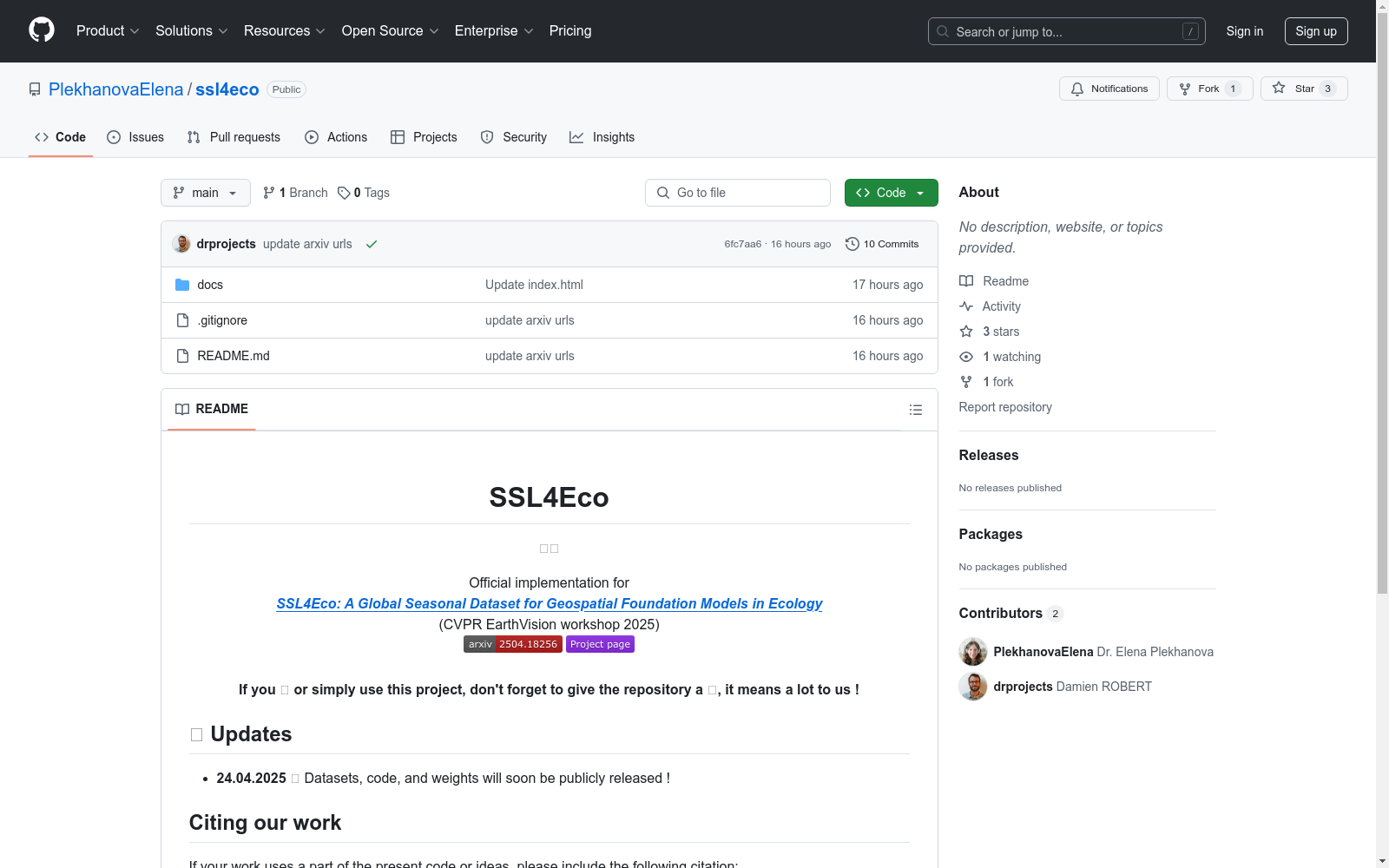Show commit check status checkmark
Viewport: 1389px width, 868px height.
click(372, 244)
